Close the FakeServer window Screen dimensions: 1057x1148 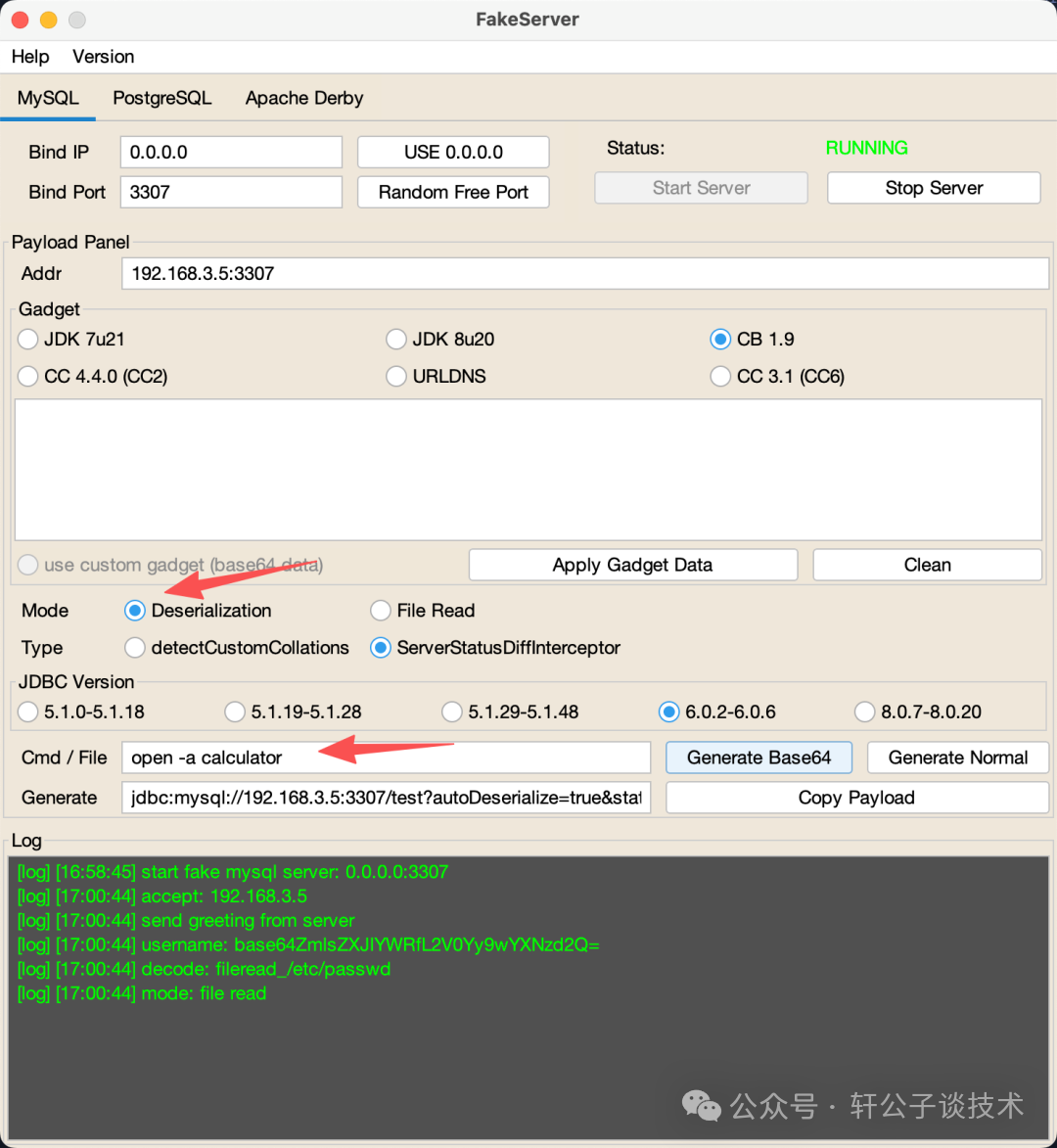[x=20, y=20]
